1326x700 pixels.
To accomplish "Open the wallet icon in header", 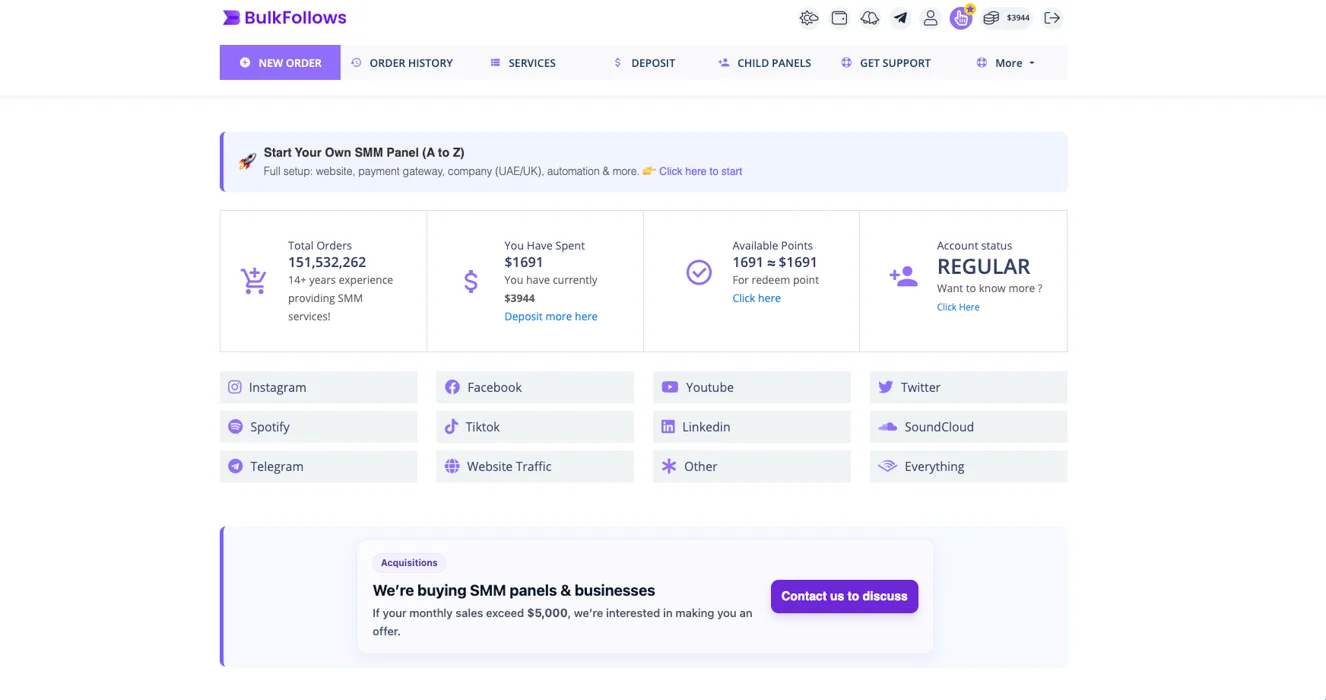I will point(839,18).
